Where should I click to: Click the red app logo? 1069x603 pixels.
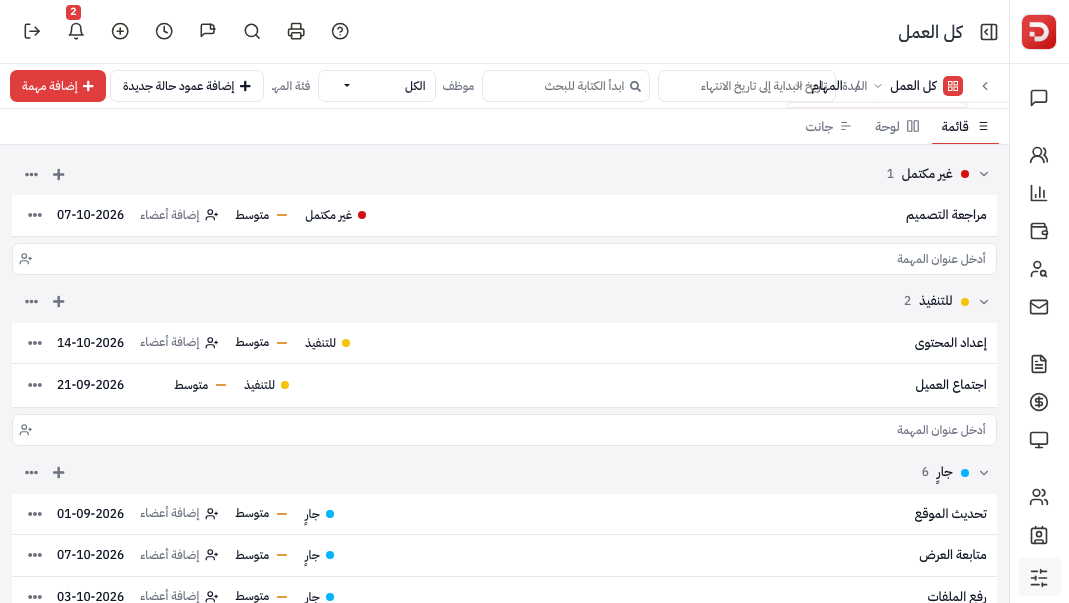(1039, 32)
